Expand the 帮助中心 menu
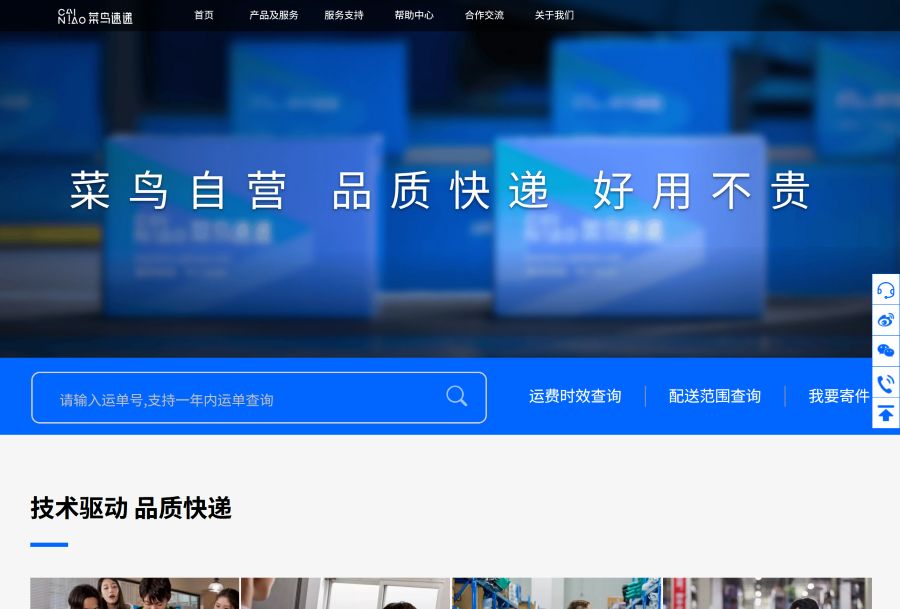 (x=414, y=16)
